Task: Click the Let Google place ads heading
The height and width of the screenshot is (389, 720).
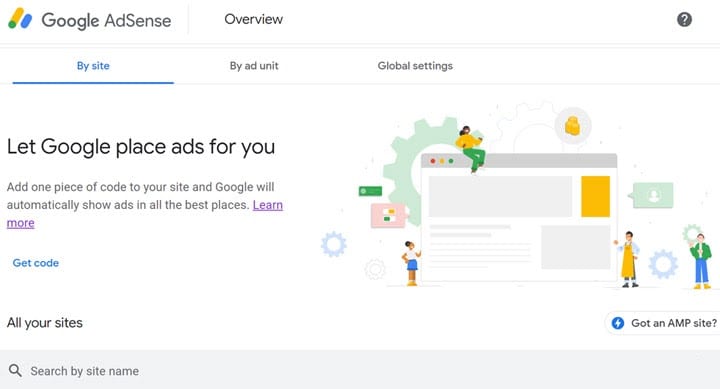Action: [x=141, y=147]
